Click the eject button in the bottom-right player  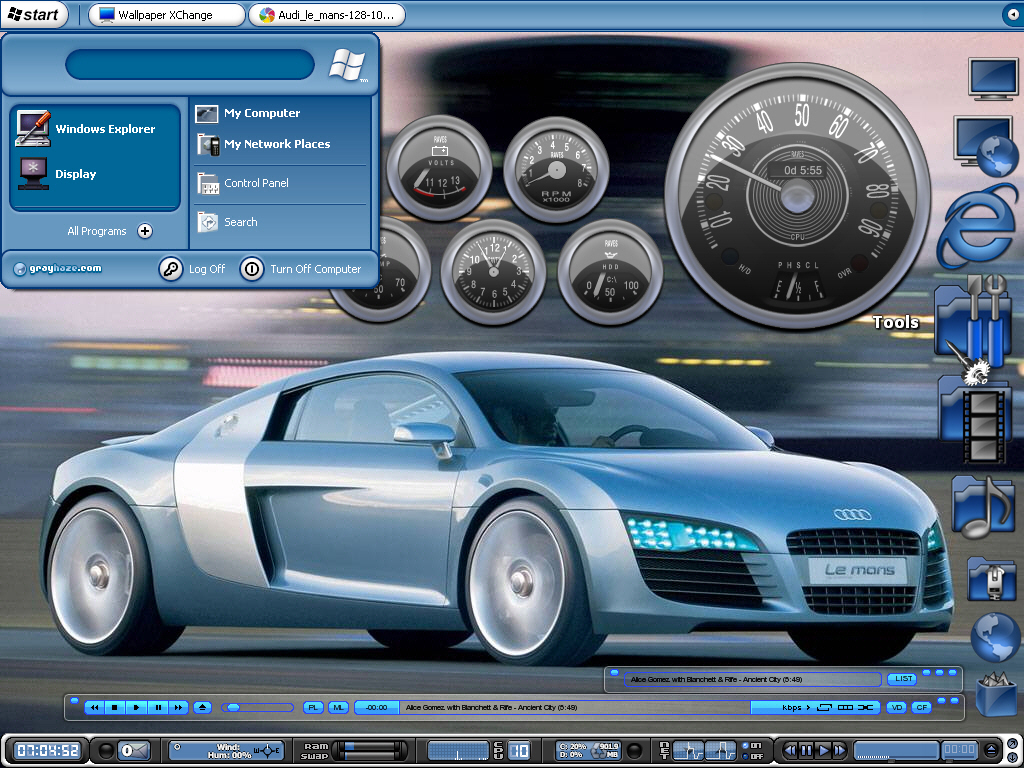pyautogui.click(x=991, y=750)
